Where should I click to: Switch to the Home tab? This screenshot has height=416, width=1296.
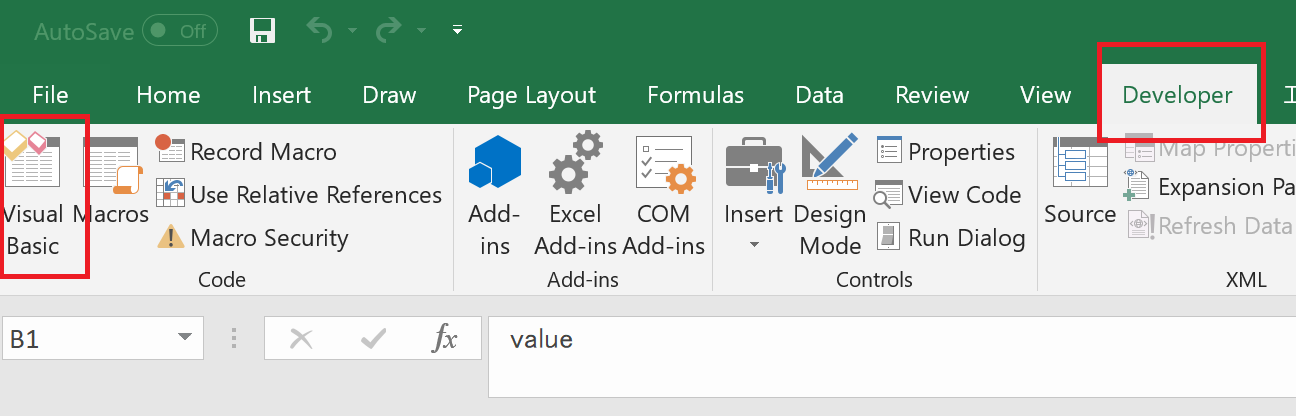168,95
